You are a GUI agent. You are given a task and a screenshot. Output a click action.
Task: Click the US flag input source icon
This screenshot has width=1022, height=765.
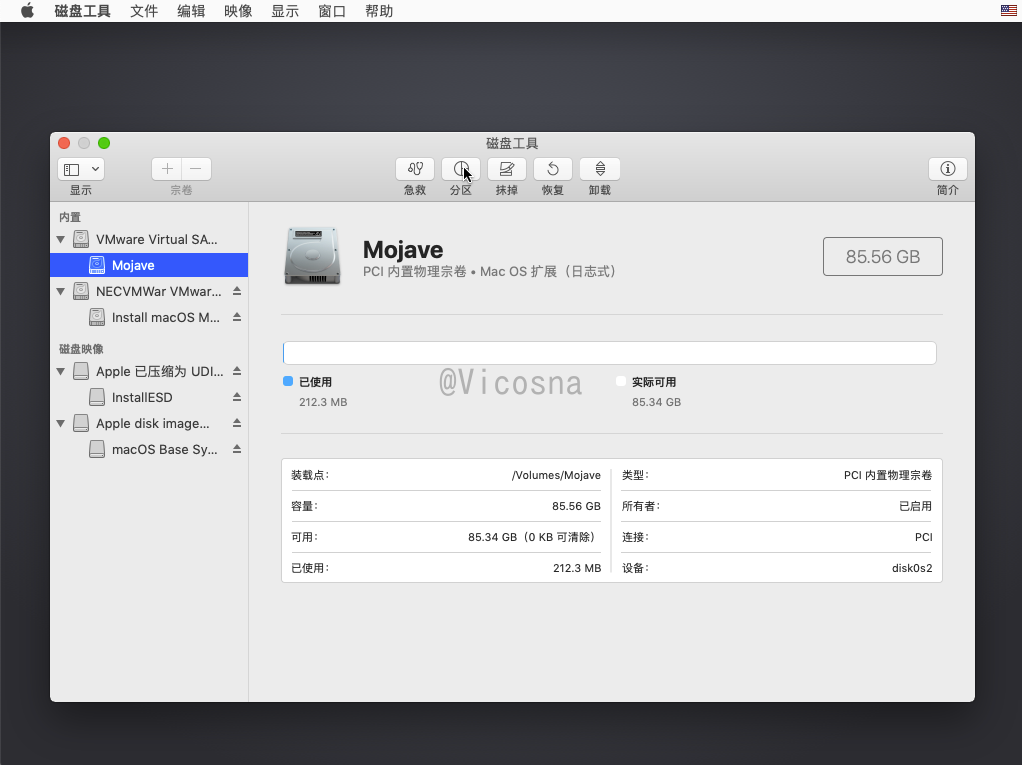(x=1008, y=10)
